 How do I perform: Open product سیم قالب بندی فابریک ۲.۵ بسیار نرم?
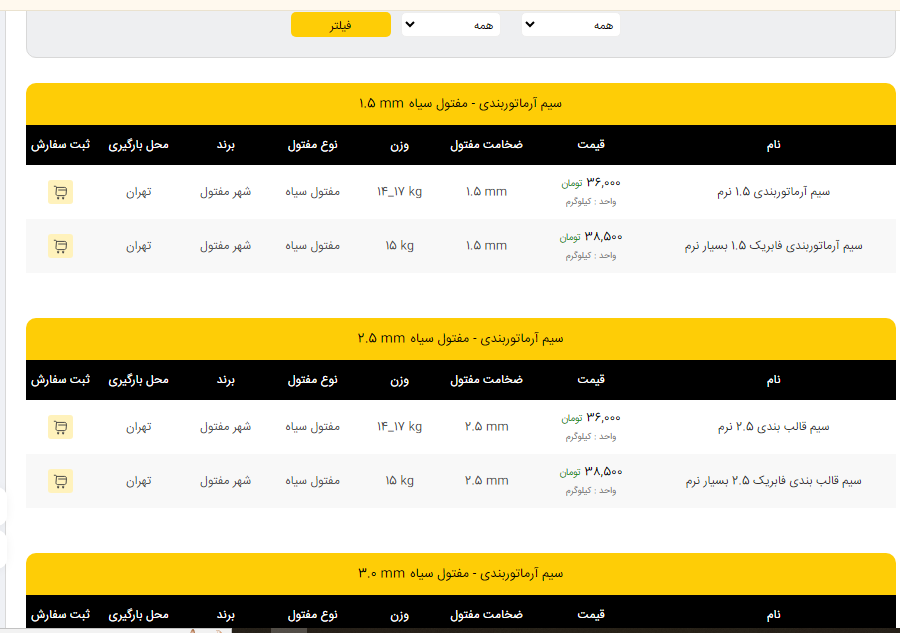[773, 481]
